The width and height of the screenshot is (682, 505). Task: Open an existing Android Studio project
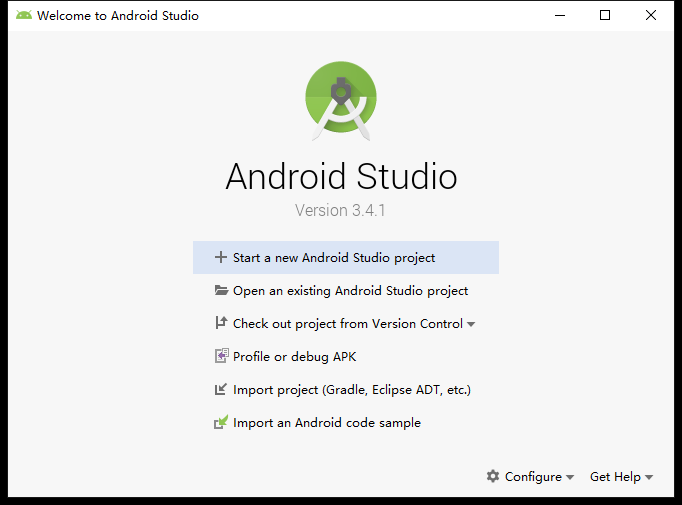coord(350,290)
